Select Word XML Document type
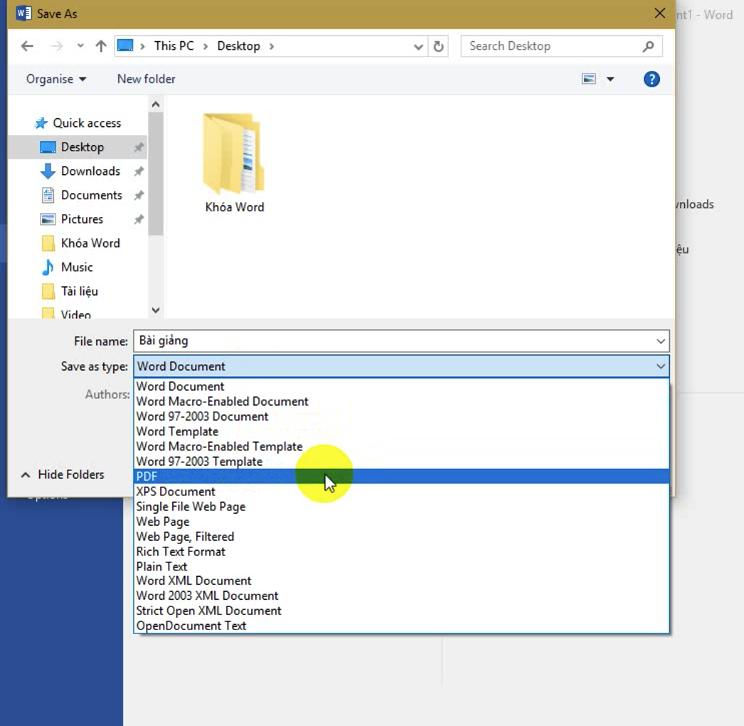This screenshot has height=726, width=744. click(401, 581)
